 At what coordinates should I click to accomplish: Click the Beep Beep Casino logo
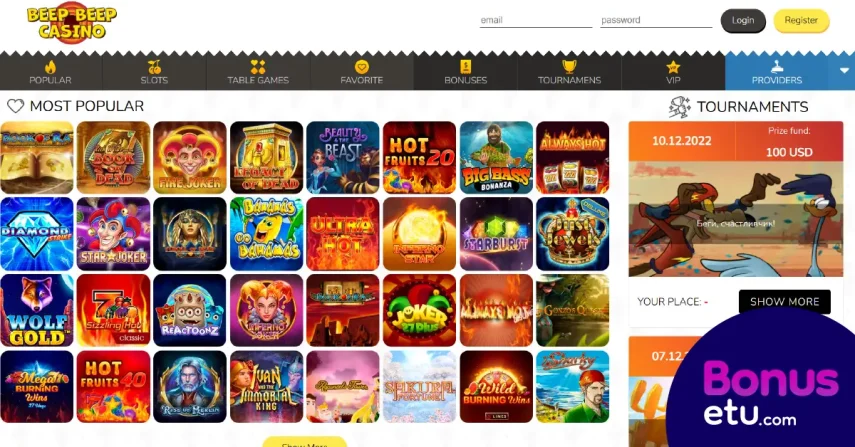coord(71,23)
